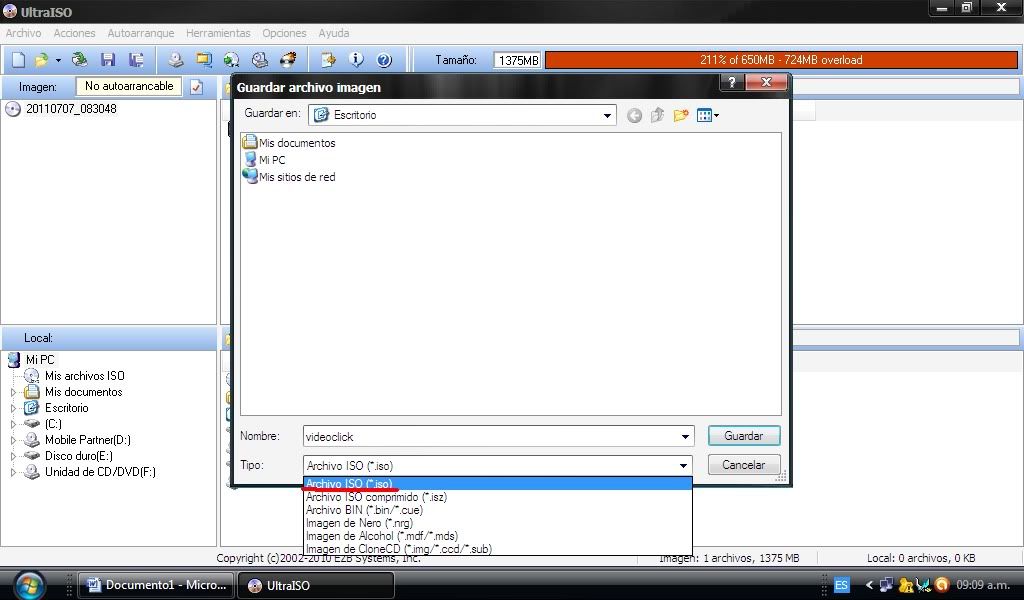Select Mis documentos in the save dialog
1024x600 pixels.
tap(296, 143)
